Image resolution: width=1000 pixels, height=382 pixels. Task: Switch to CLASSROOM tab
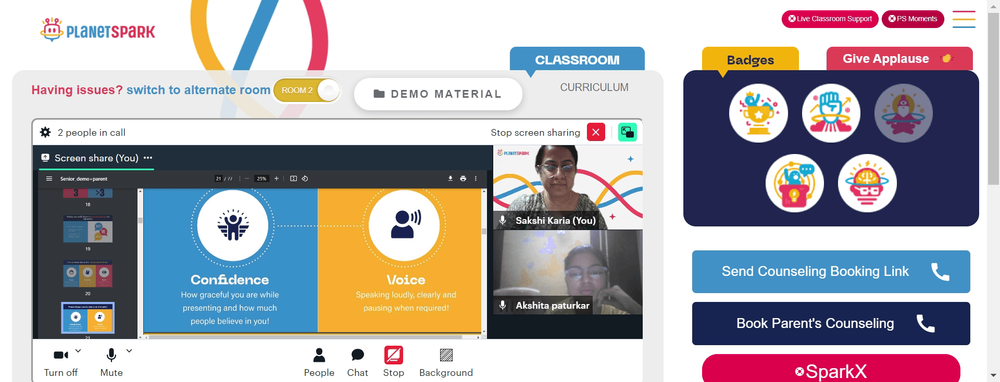click(x=577, y=59)
